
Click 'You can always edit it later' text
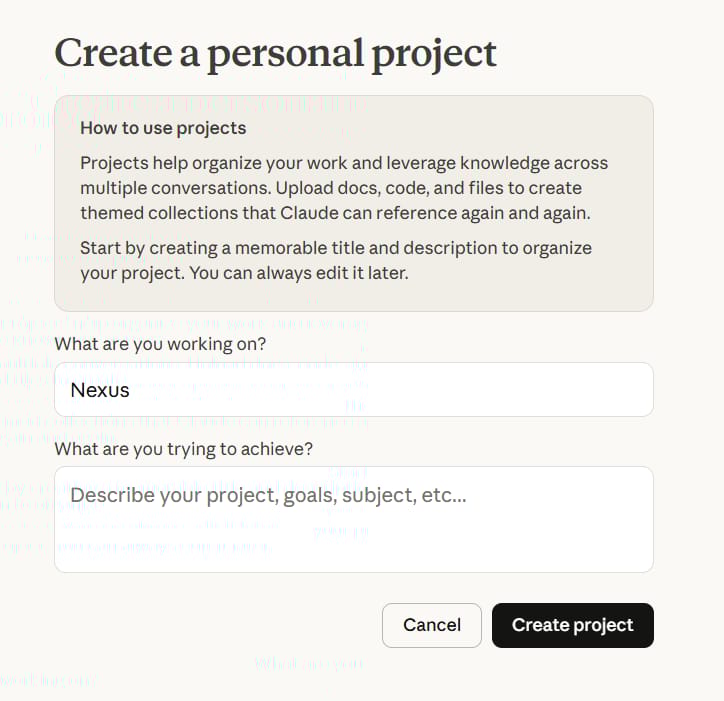click(299, 273)
